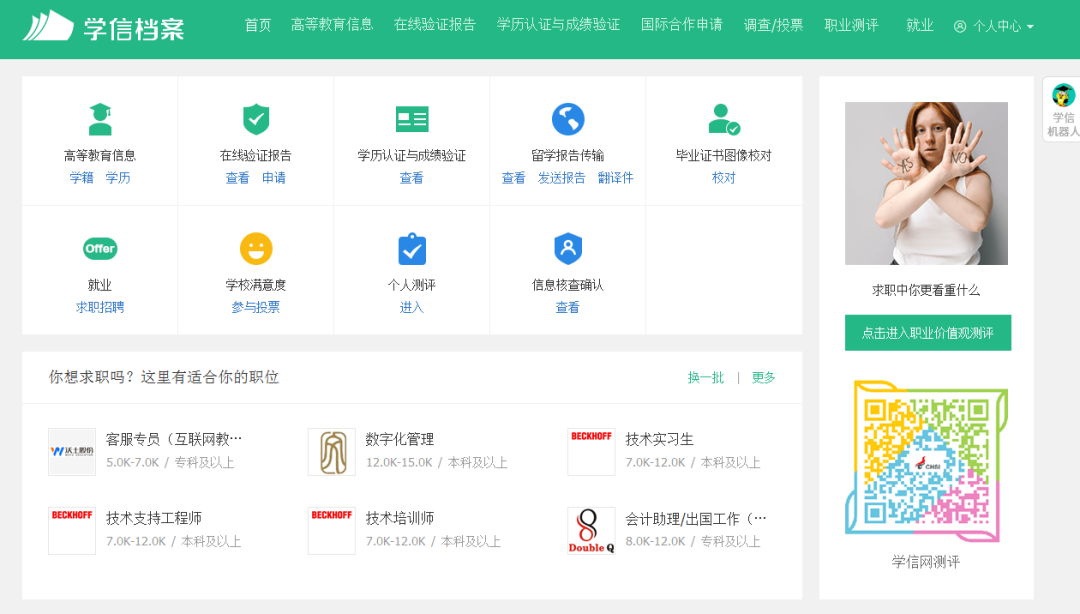The image size is (1080, 614).
Task: Click the 求职中你更看重什么 caption
Action: click(926, 290)
